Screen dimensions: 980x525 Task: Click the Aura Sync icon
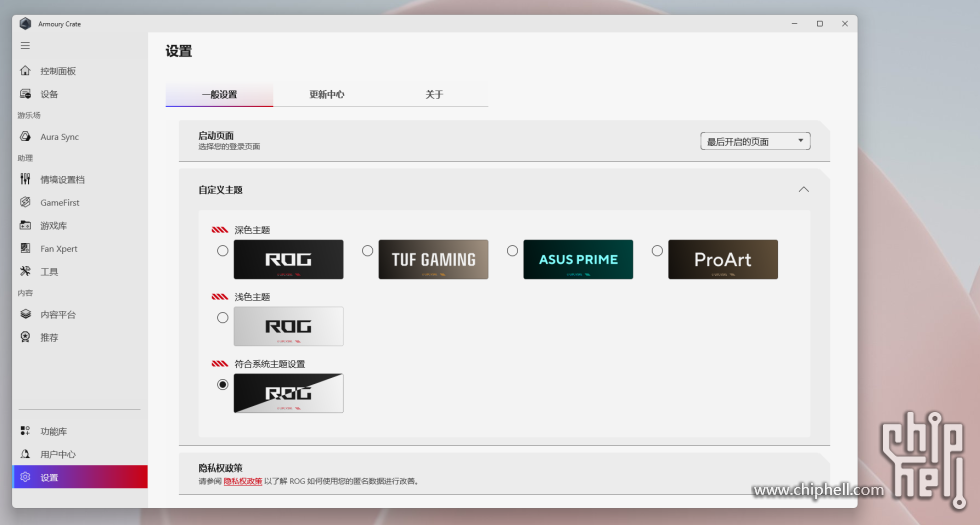pyautogui.click(x=25, y=136)
